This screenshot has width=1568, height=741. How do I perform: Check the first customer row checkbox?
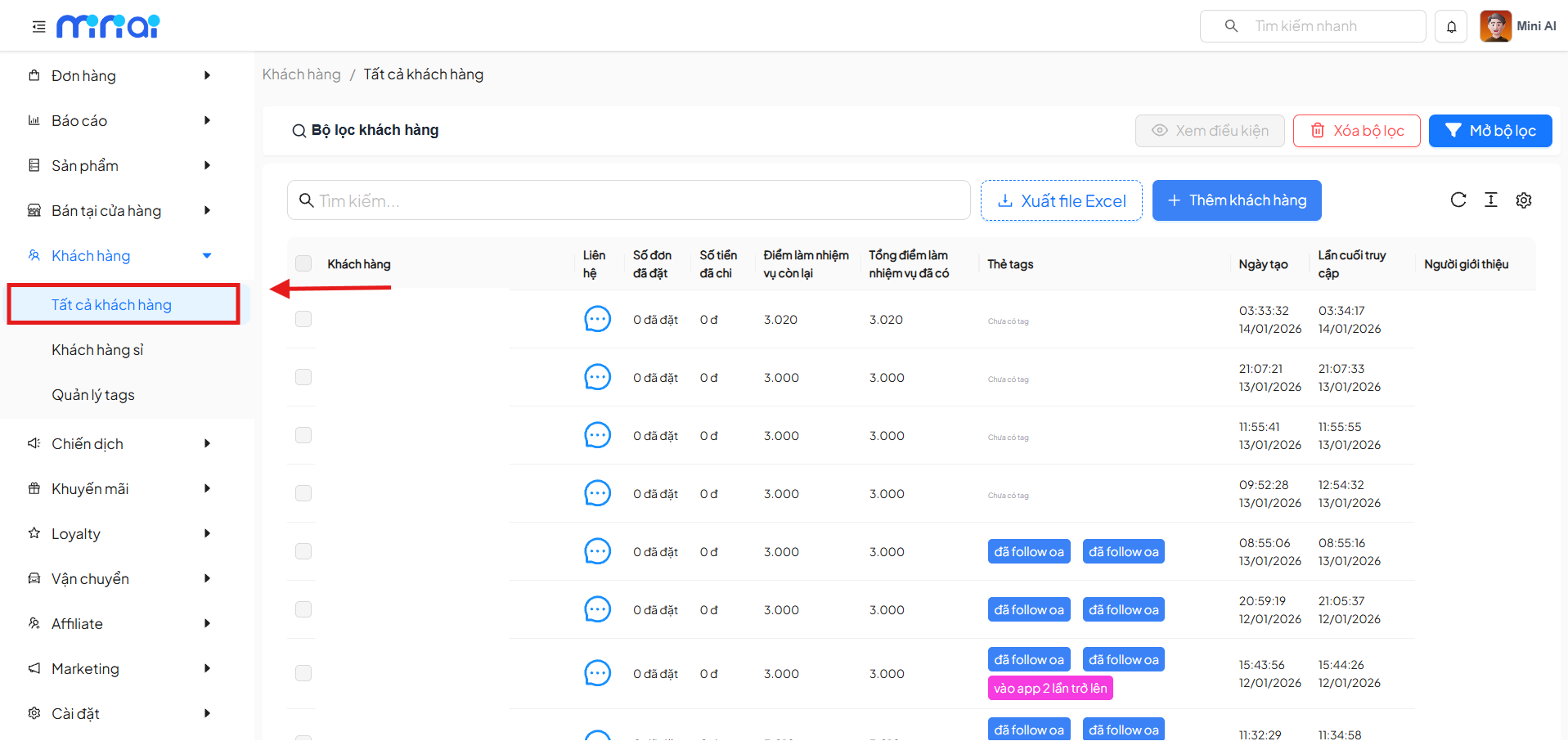point(303,319)
